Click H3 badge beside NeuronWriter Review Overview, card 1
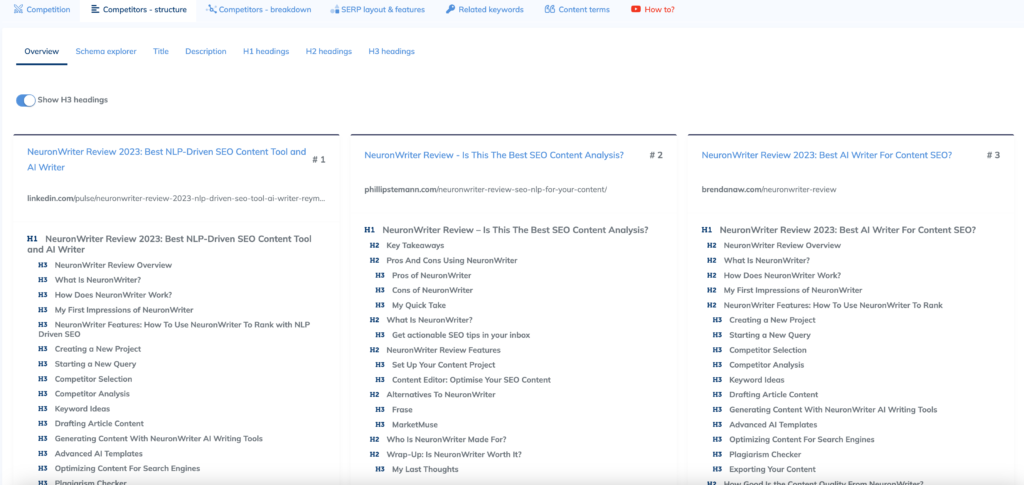 pos(43,266)
